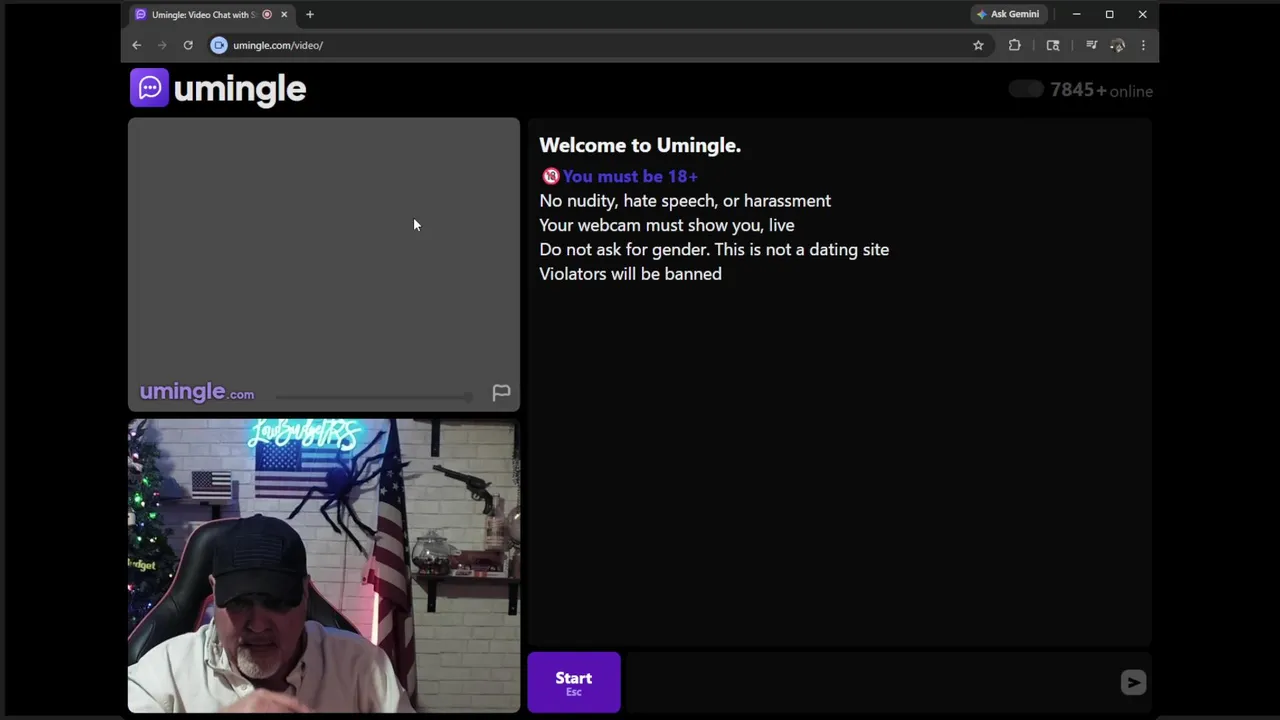Click the Google Lens search icon
Image resolution: width=1280 pixels, height=720 pixels.
(x=1053, y=45)
